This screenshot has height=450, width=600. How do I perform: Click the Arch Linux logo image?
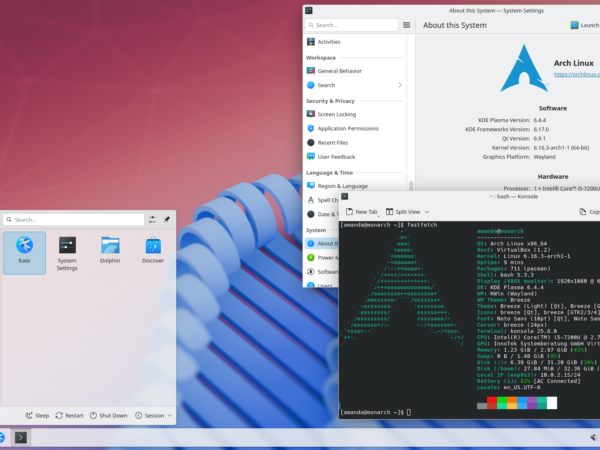(524, 68)
